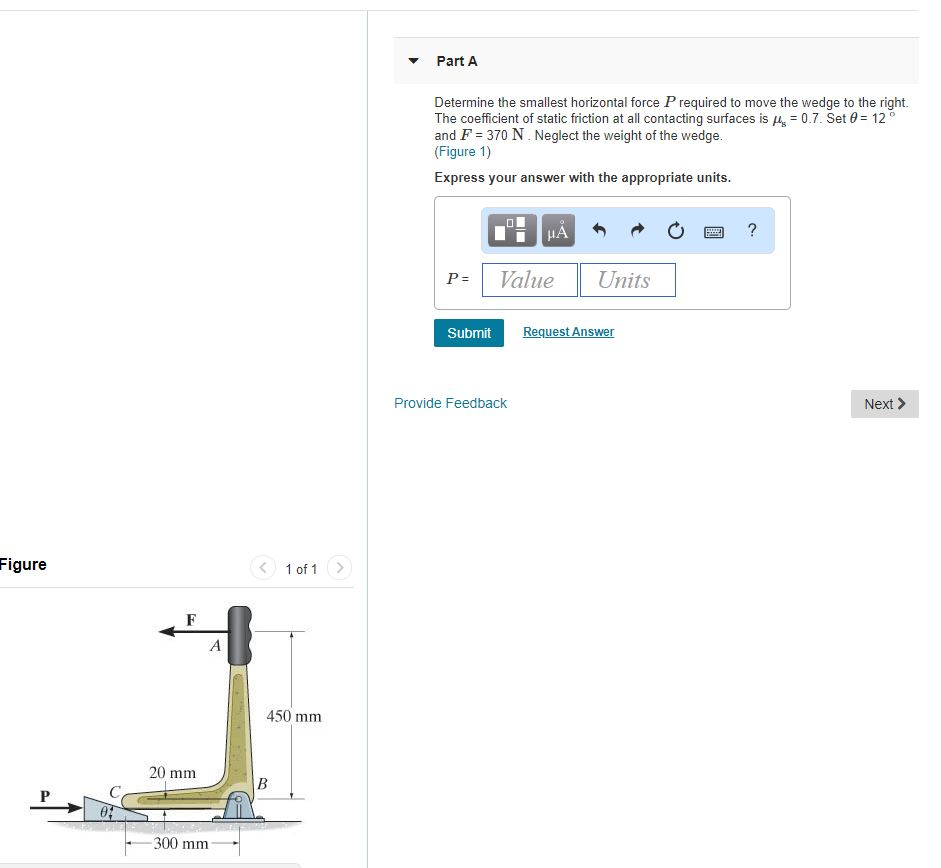941x868 pixels.
Task: Click the next figure arrow
Action: click(x=339, y=567)
